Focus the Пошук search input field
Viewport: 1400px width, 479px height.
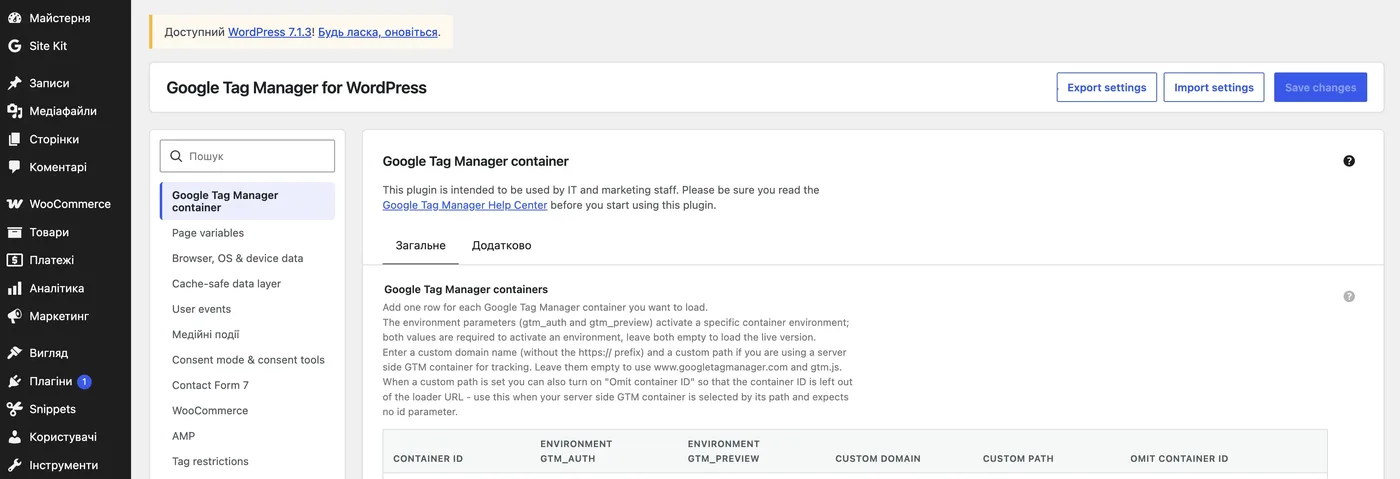click(x=247, y=156)
